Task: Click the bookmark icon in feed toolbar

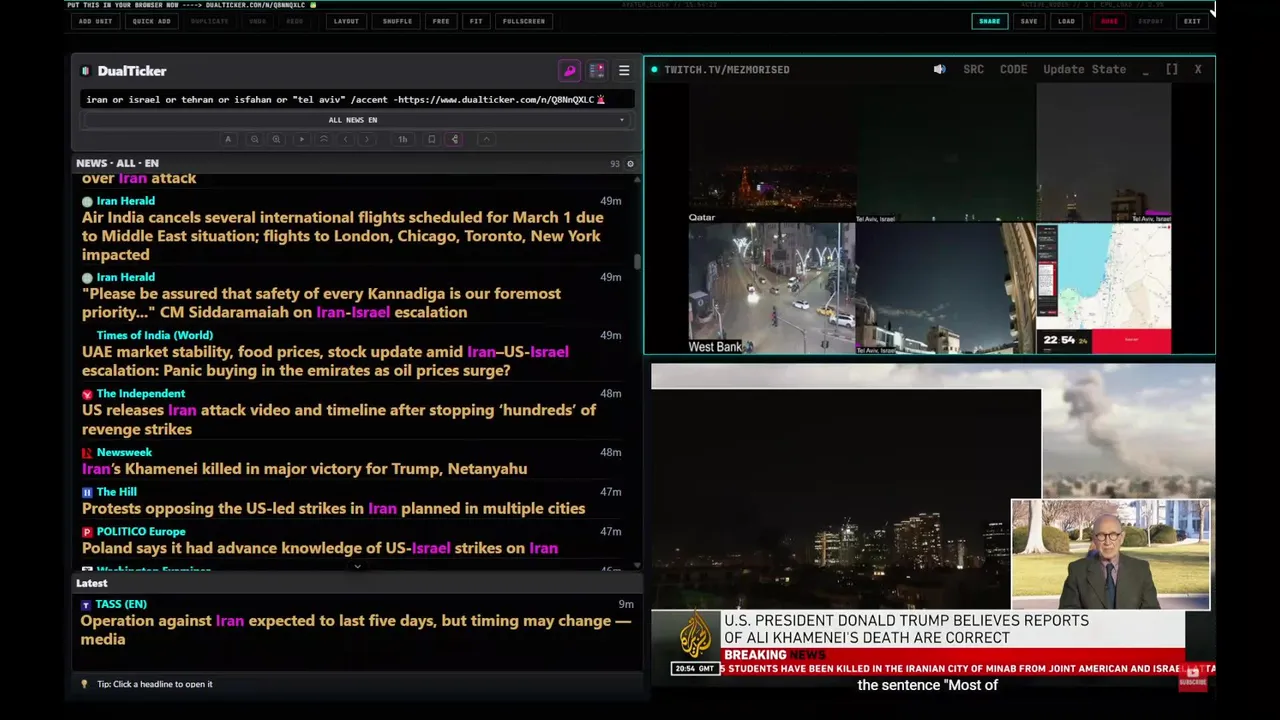Action: [432, 139]
